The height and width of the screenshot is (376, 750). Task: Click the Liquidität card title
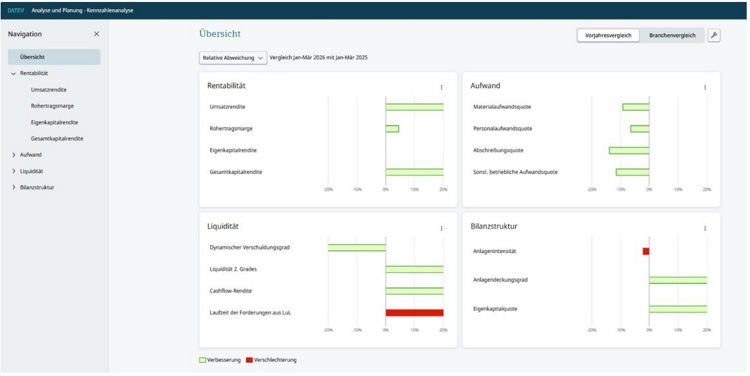pyautogui.click(x=223, y=226)
